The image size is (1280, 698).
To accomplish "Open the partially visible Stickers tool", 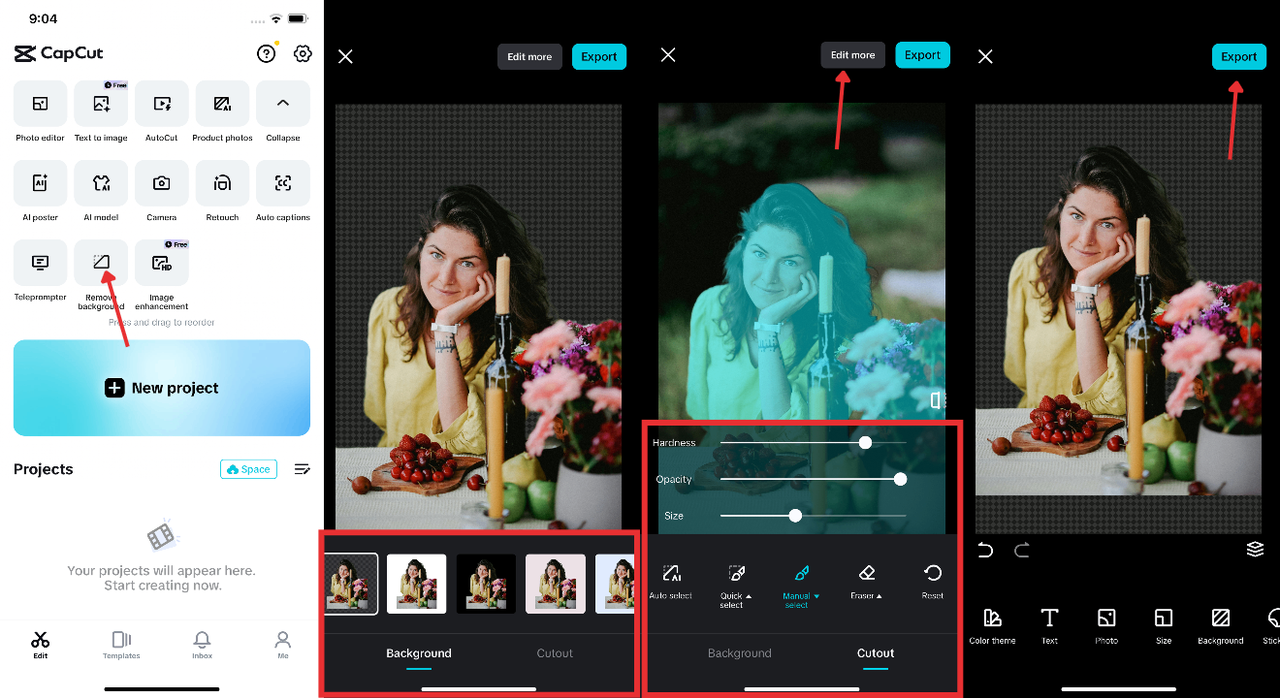I will (1271, 626).
